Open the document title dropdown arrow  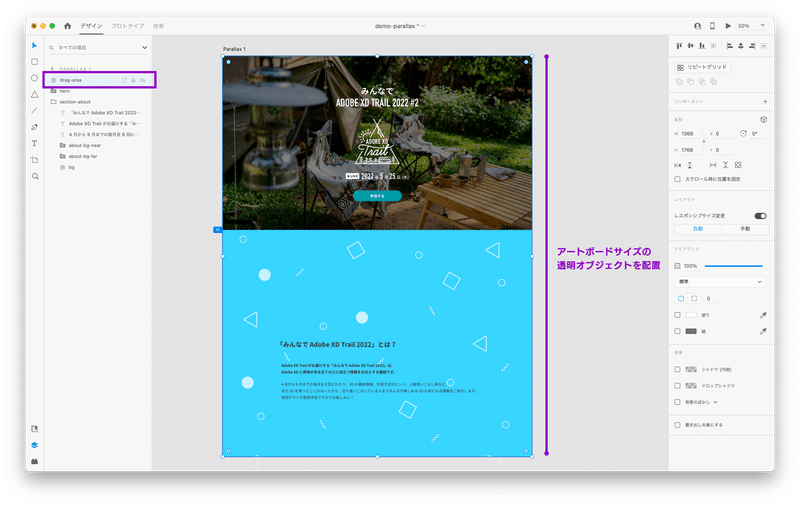coord(423,26)
